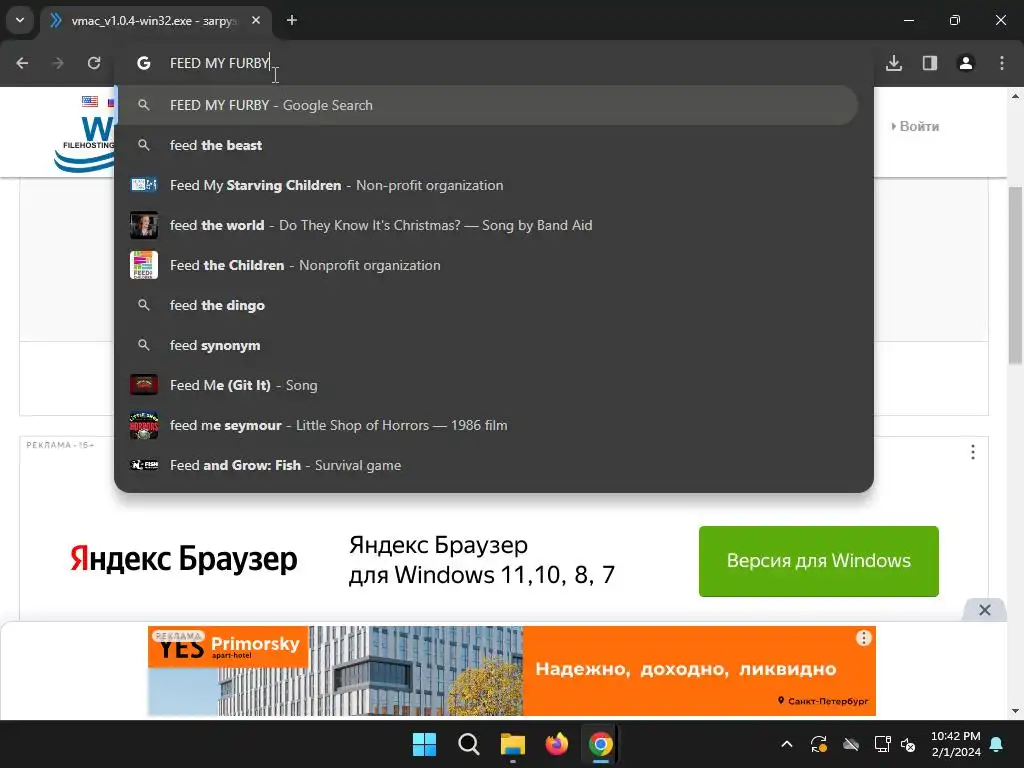This screenshot has width=1024, height=768.
Task: Choose Feed and Grow: Fish suggestion
Action: click(x=487, y=465)
